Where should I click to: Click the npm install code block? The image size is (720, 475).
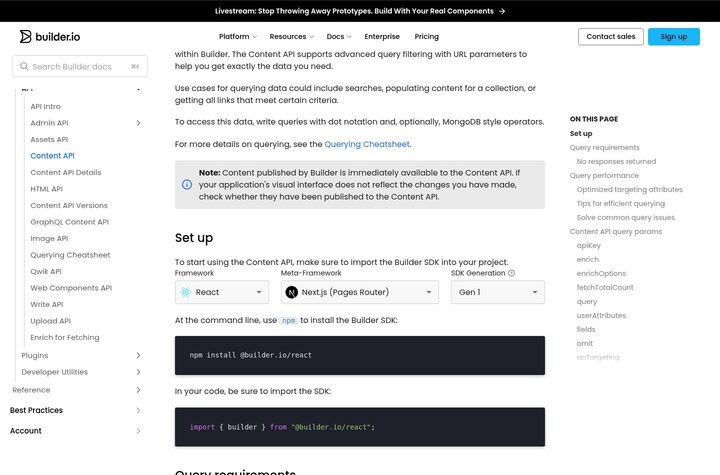pyautogui.click(x=360, y=356)
